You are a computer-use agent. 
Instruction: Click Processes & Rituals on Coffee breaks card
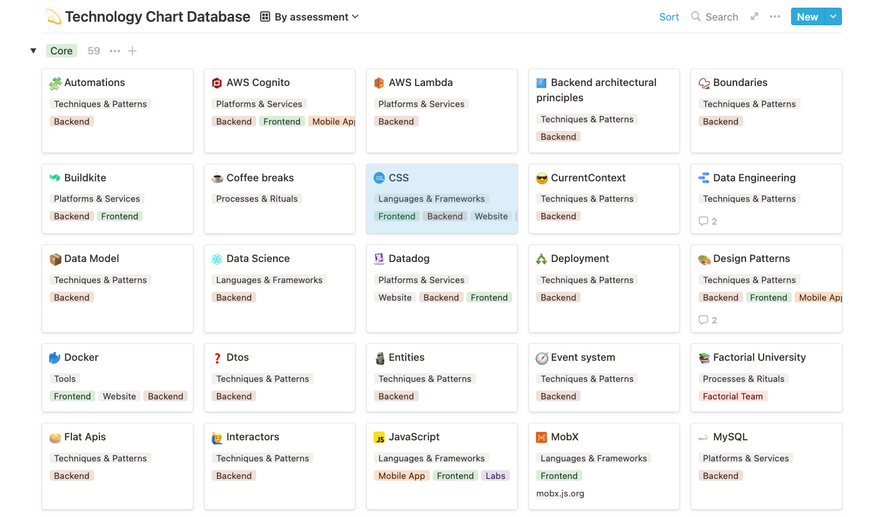pos(256,198)
